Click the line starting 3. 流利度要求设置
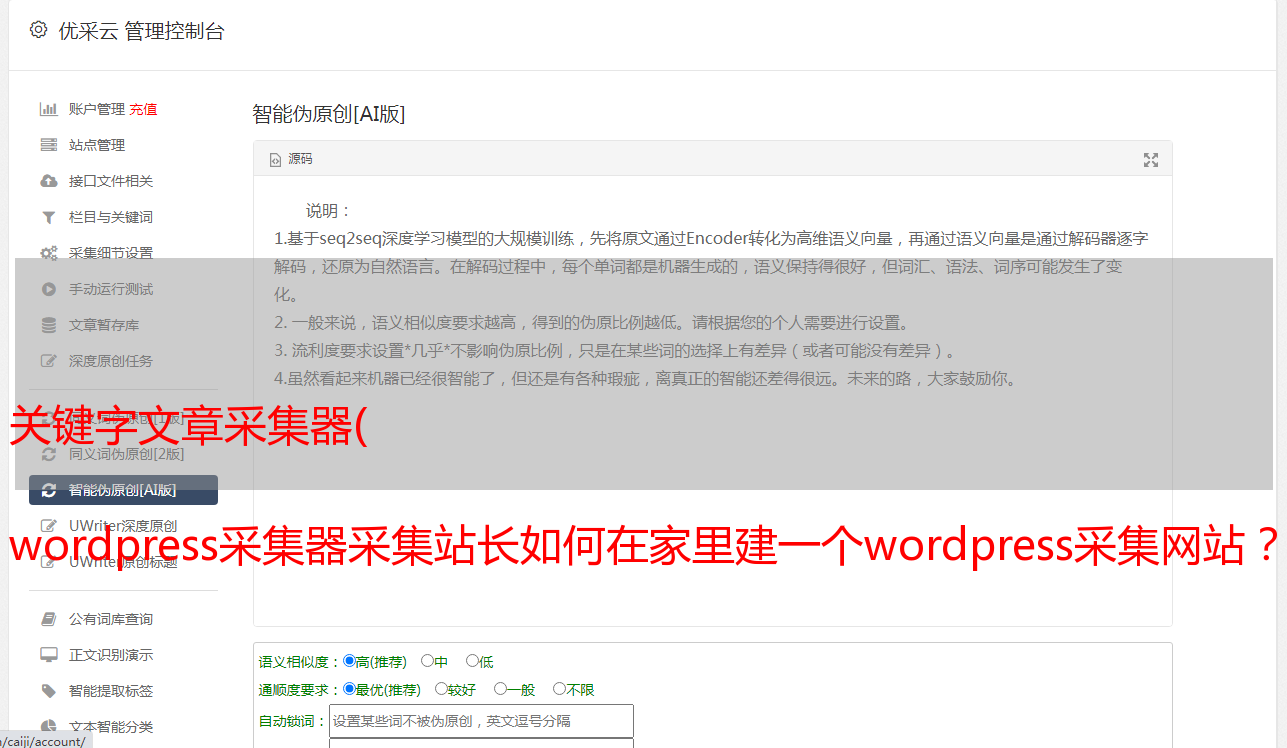This screenshot has width=1287, height=748. pyautogui.click(x=617, y=351)
